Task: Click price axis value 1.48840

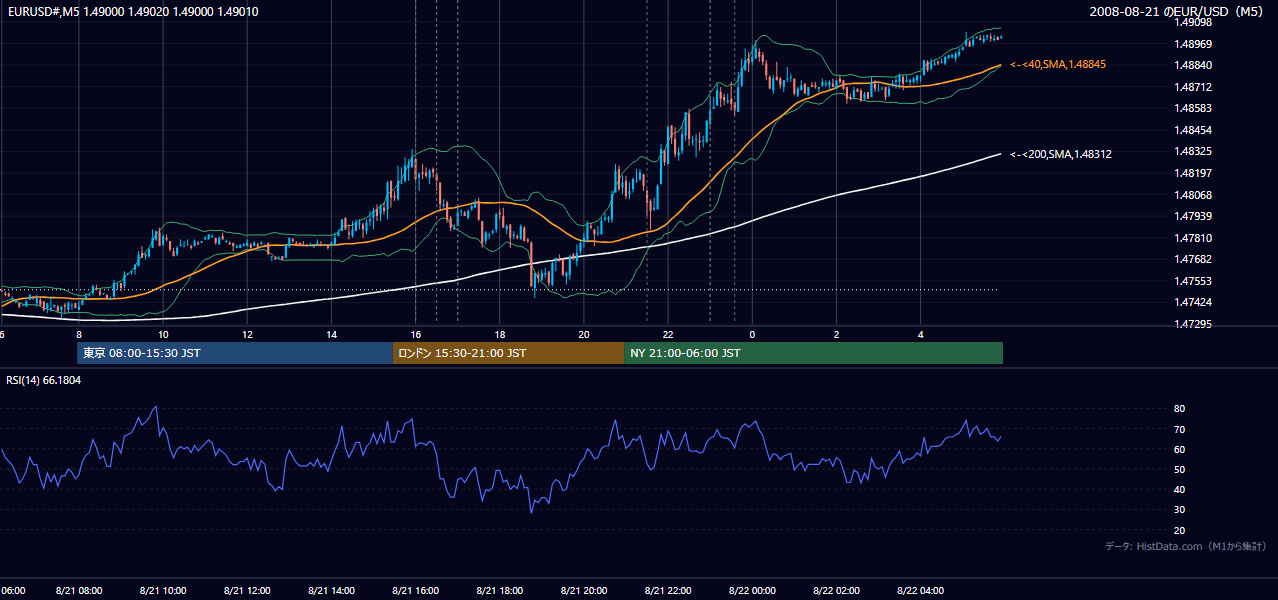Action: (x=1192, y=65)
